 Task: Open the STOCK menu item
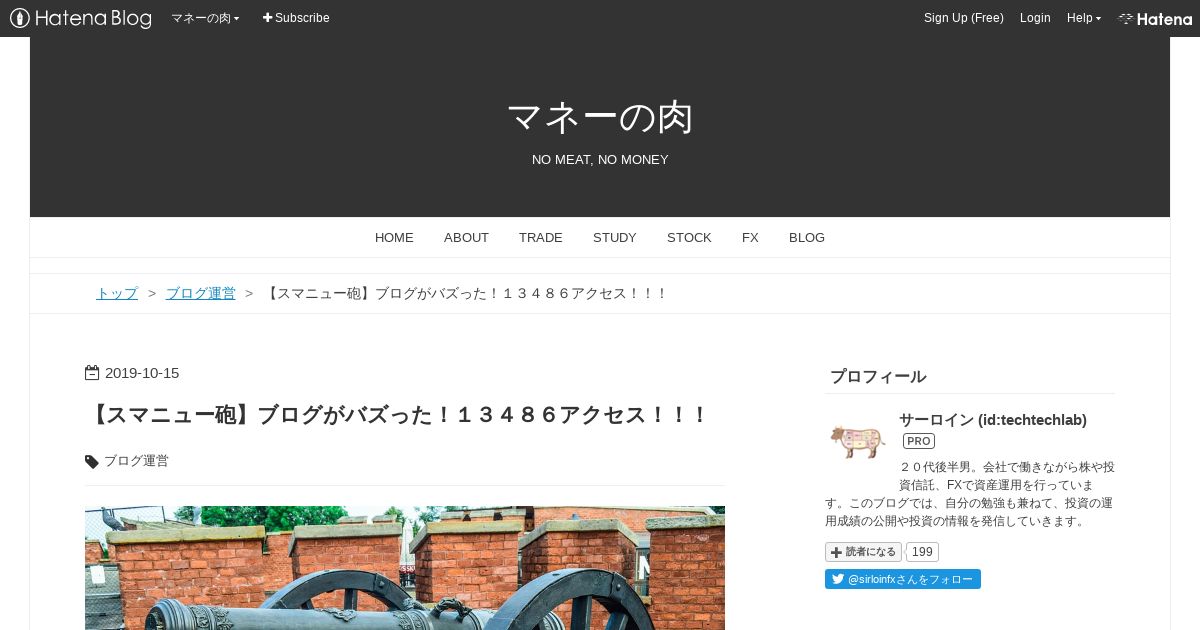point(689,237)
